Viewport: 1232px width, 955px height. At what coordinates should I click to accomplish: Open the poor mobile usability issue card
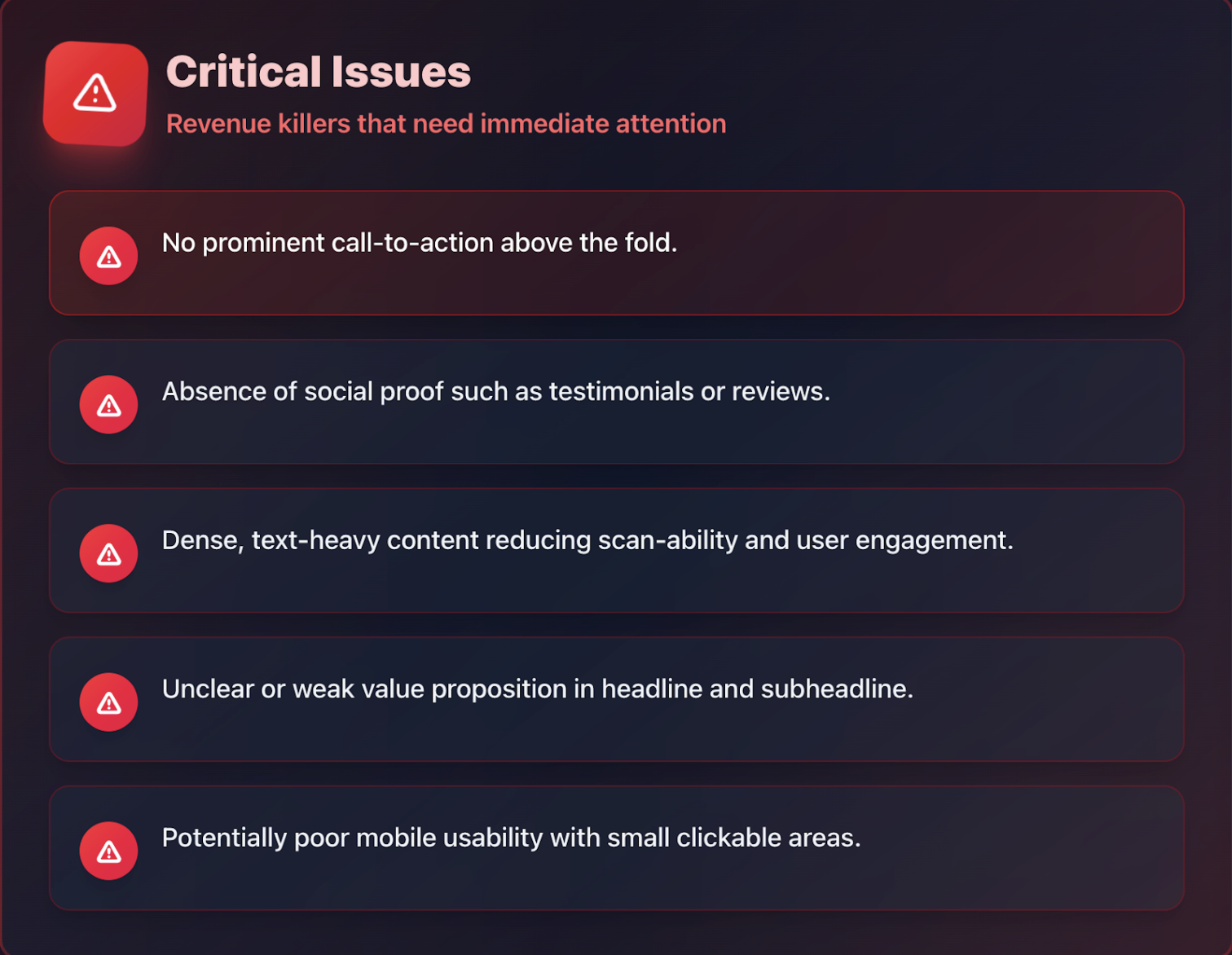[x=616, y=847]
